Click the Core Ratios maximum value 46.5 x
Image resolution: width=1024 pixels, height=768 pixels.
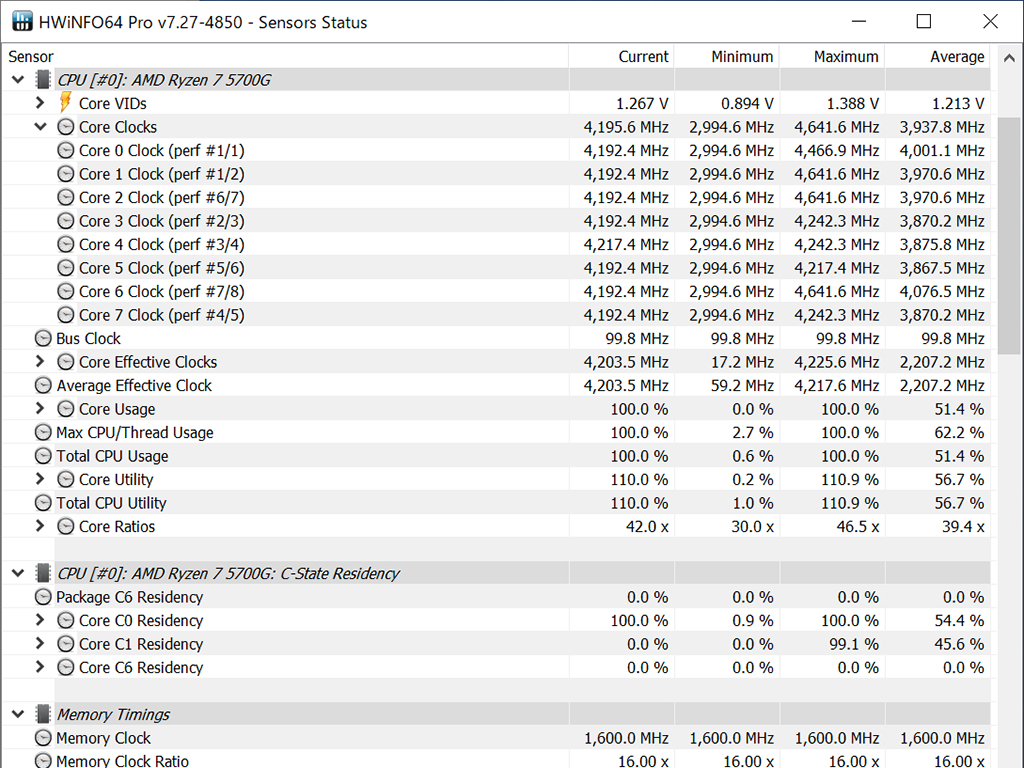(857, 526)
